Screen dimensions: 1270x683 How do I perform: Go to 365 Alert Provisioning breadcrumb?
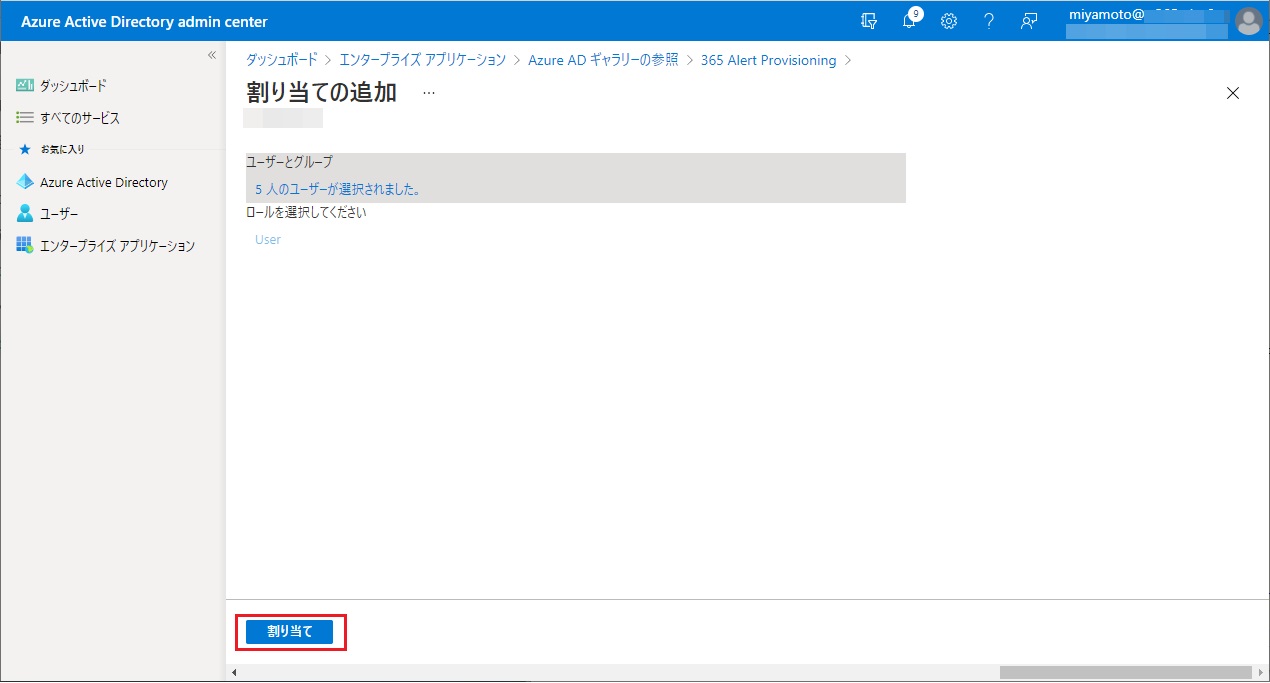tap(768, 60)
